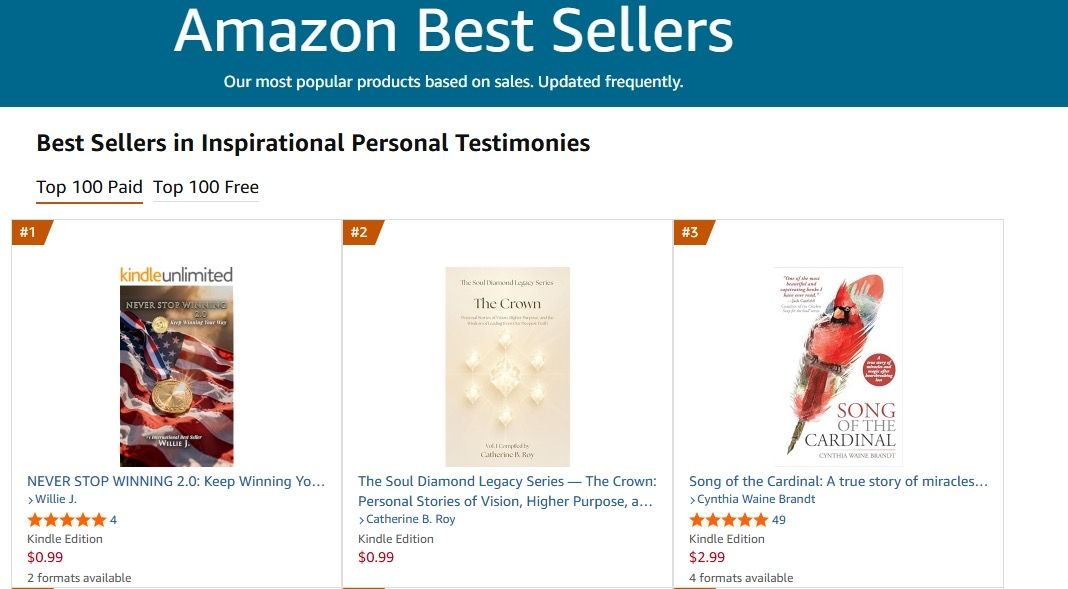Visit author Cynthia Waine Brandt's page
Image resolution: width=1068 pixels, height=589 pixels.
[756, 499]
